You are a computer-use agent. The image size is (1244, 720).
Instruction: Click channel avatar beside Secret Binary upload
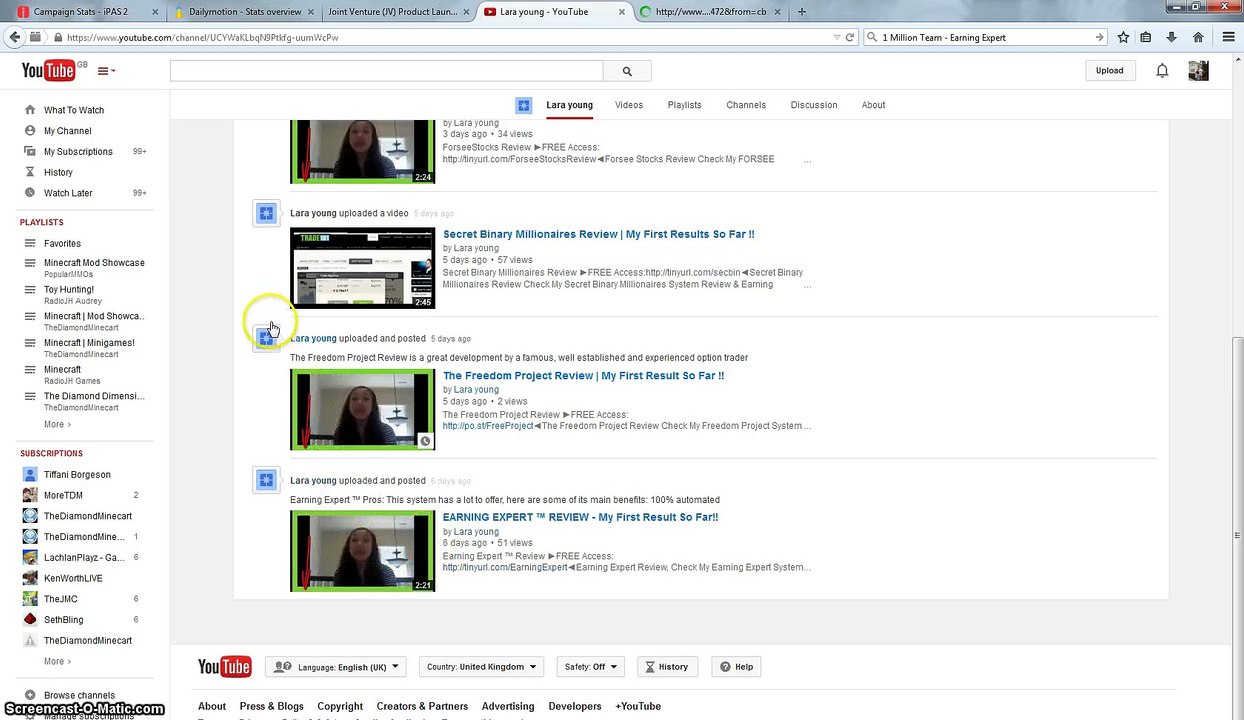266,213
